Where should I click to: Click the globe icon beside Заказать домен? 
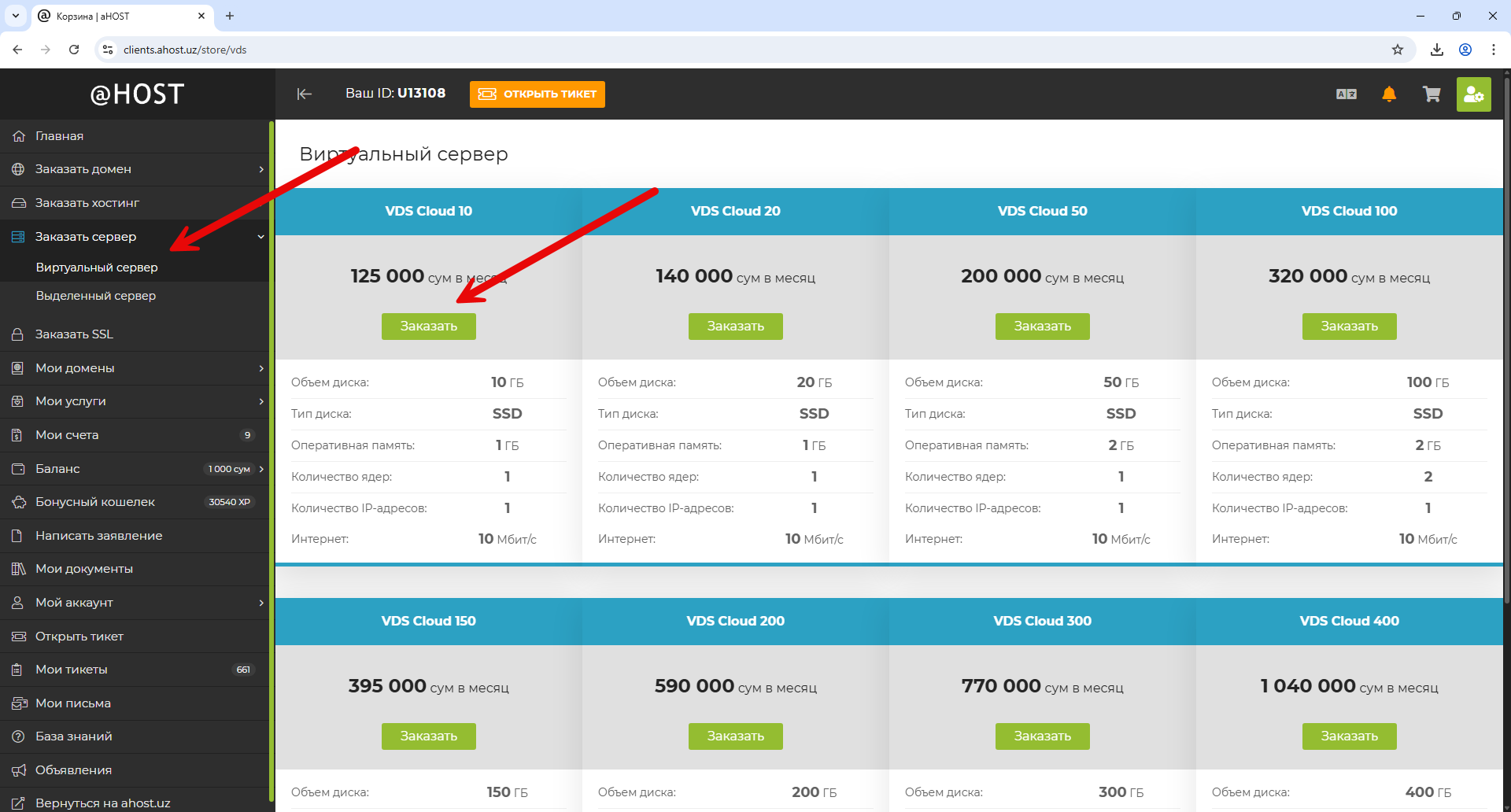(18, 169)
